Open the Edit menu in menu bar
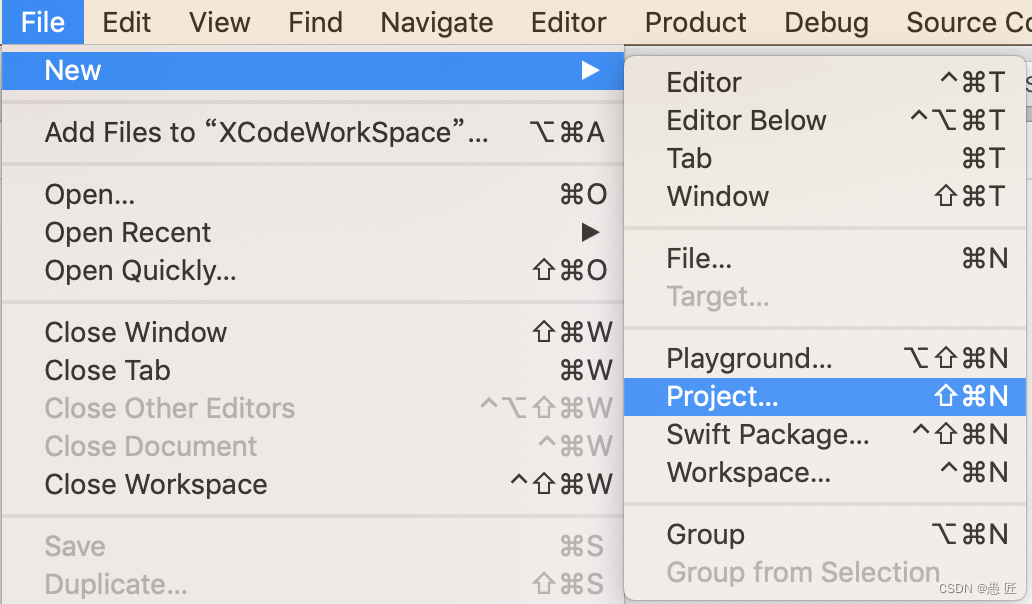The image size is (1032, 604). [x=127, y=22]
